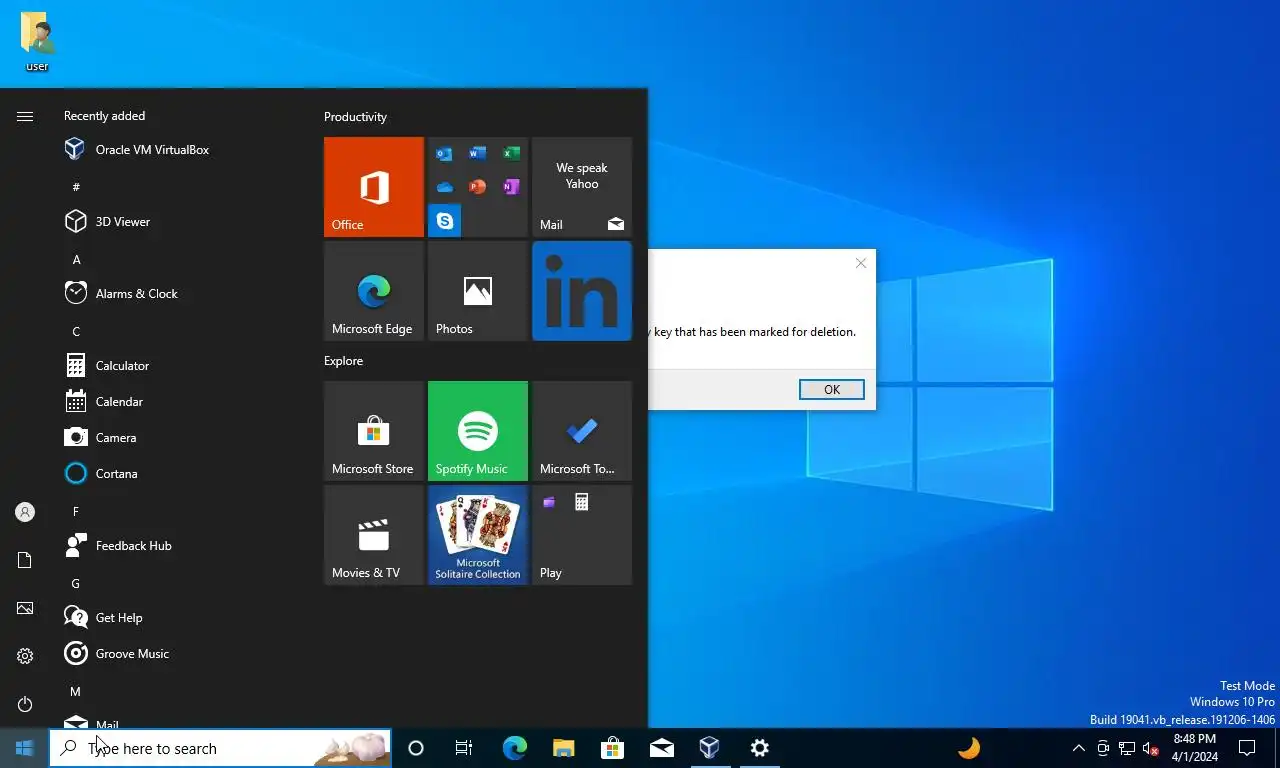
Task: Open Oracle VM VirtualBox from Recently added
Action: (180, 150)
